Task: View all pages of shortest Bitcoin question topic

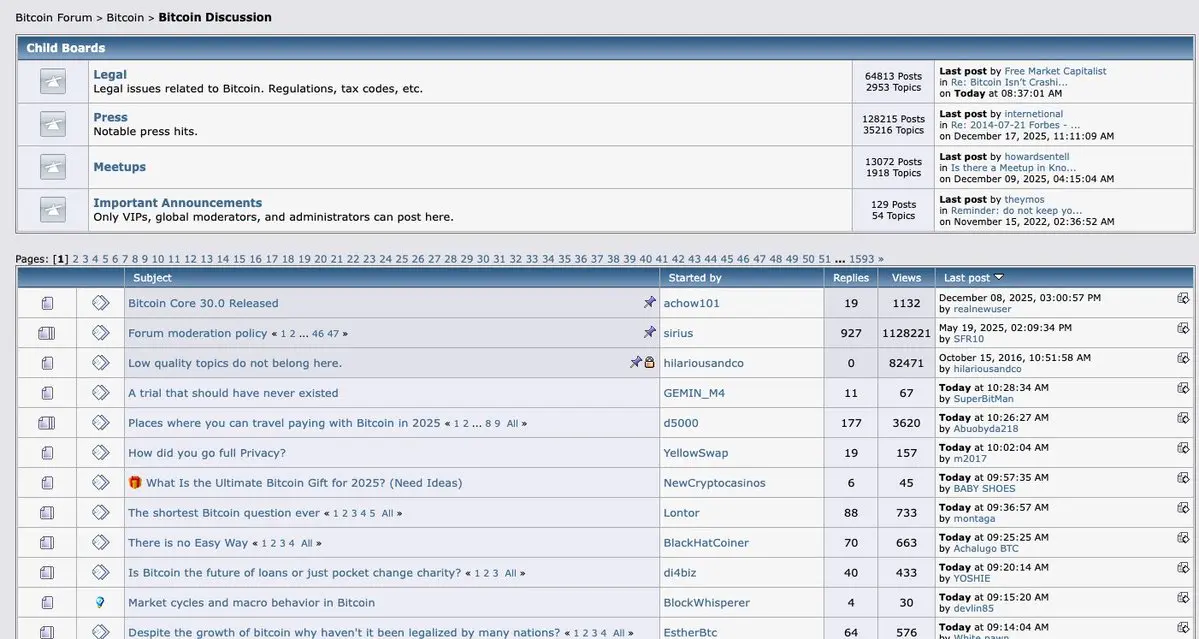Action: pyautogui.click(x=388, y=514)
